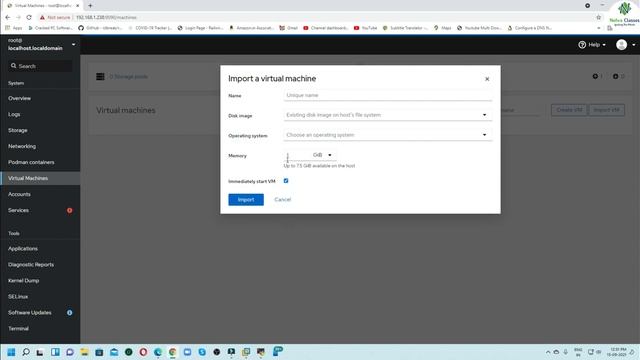Open the memory unit GiB dropdown
Image resolution: width=640 pixels, height=360 pixels.
[322, 155]
